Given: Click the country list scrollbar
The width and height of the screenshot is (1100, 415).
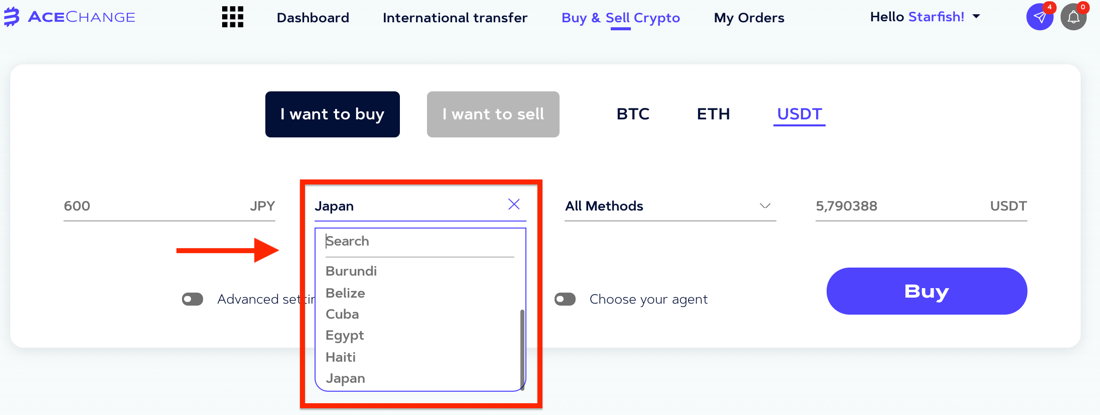Looking at the screenshot, I should 521,348.
